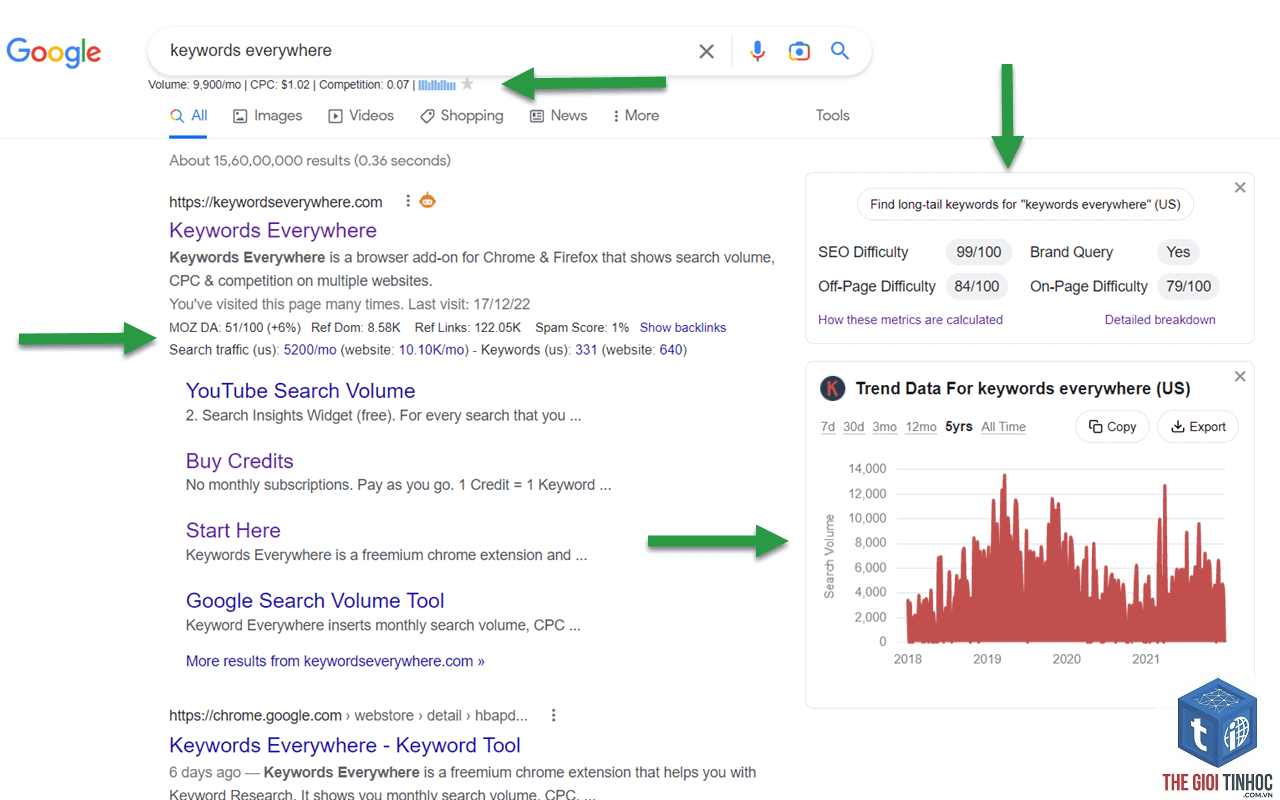The width and height of the screenshot is (1280, 800).
Task: Copy the trend data with Copy button
Action: (1112, 427)
